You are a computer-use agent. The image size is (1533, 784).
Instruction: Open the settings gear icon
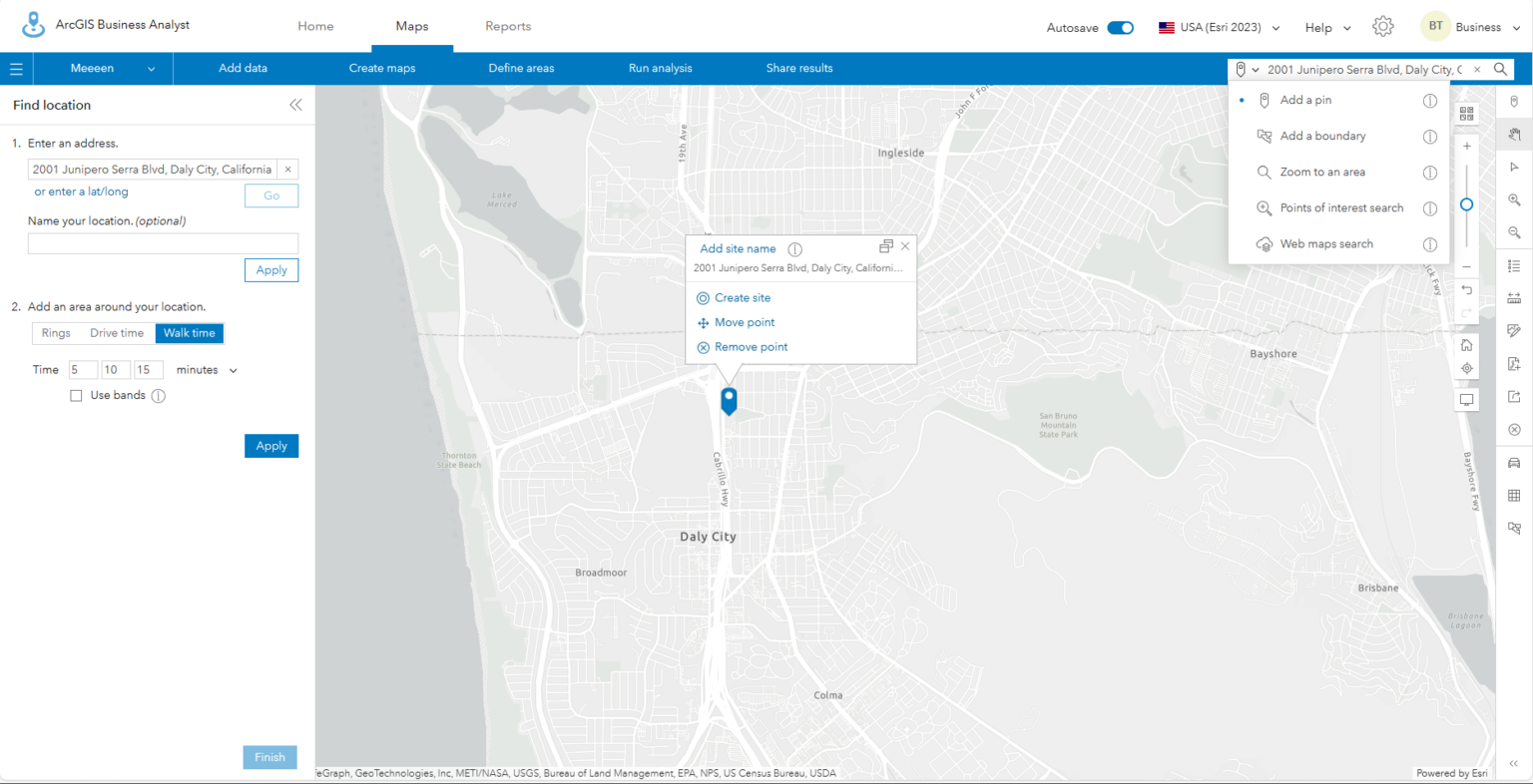pyautogui.click(x=1382, y=27)
